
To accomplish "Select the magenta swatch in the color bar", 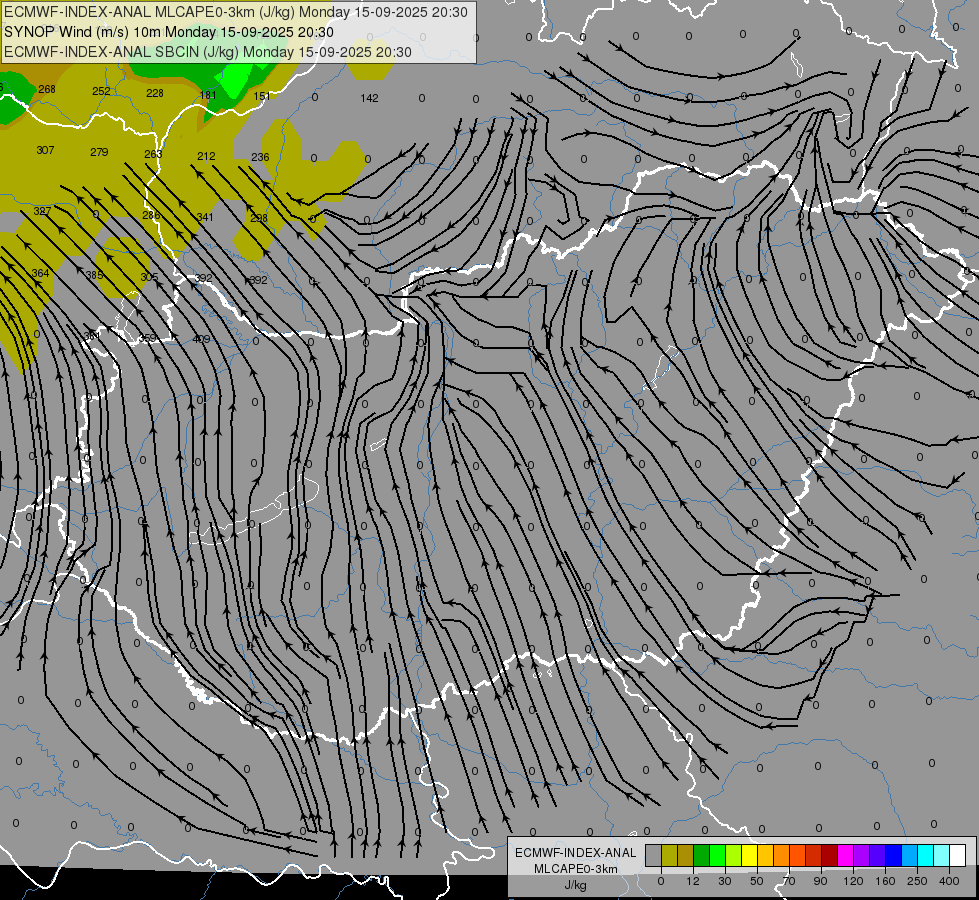I will pos(846,855).
